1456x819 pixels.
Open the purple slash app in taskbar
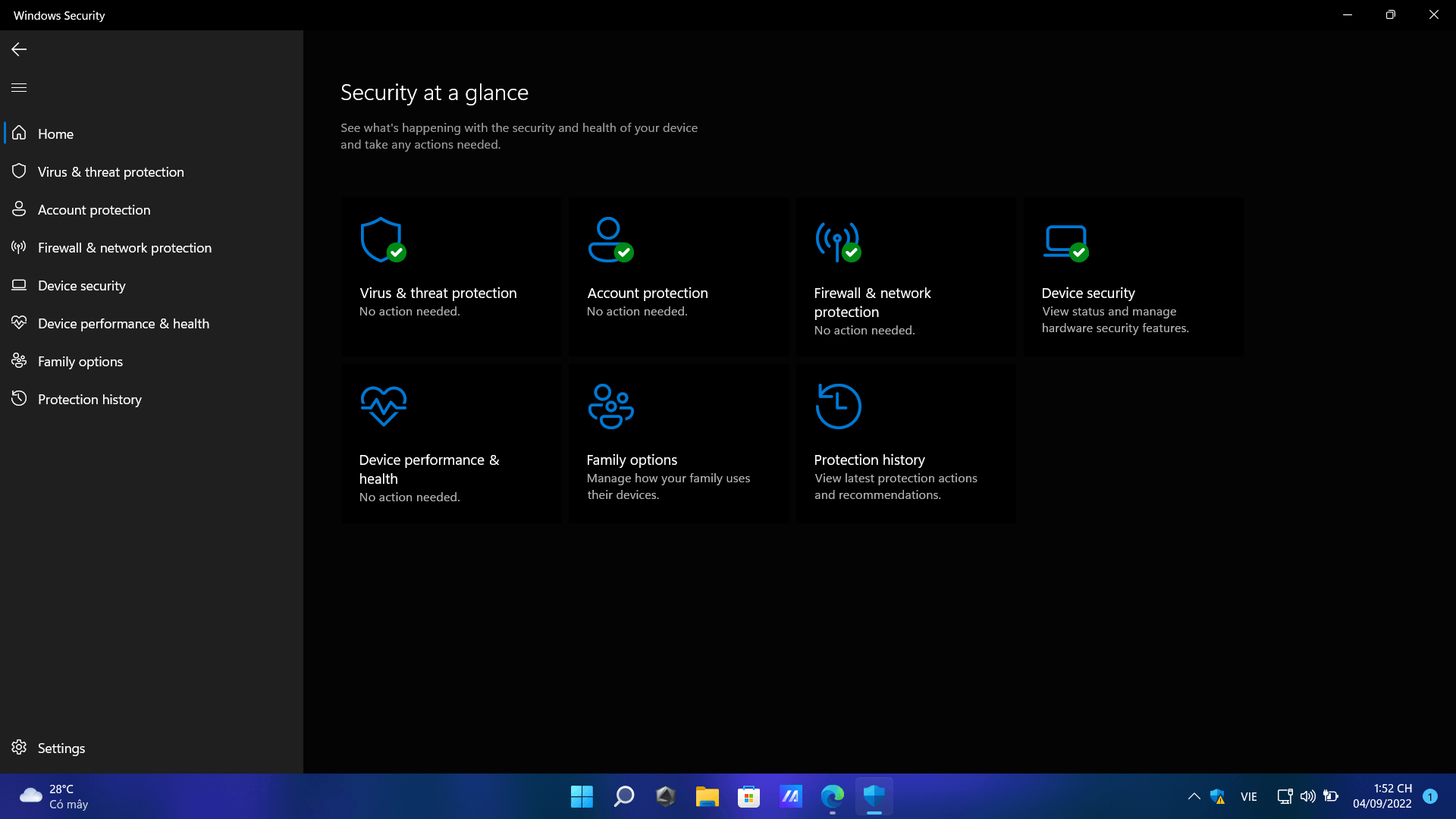790,796
